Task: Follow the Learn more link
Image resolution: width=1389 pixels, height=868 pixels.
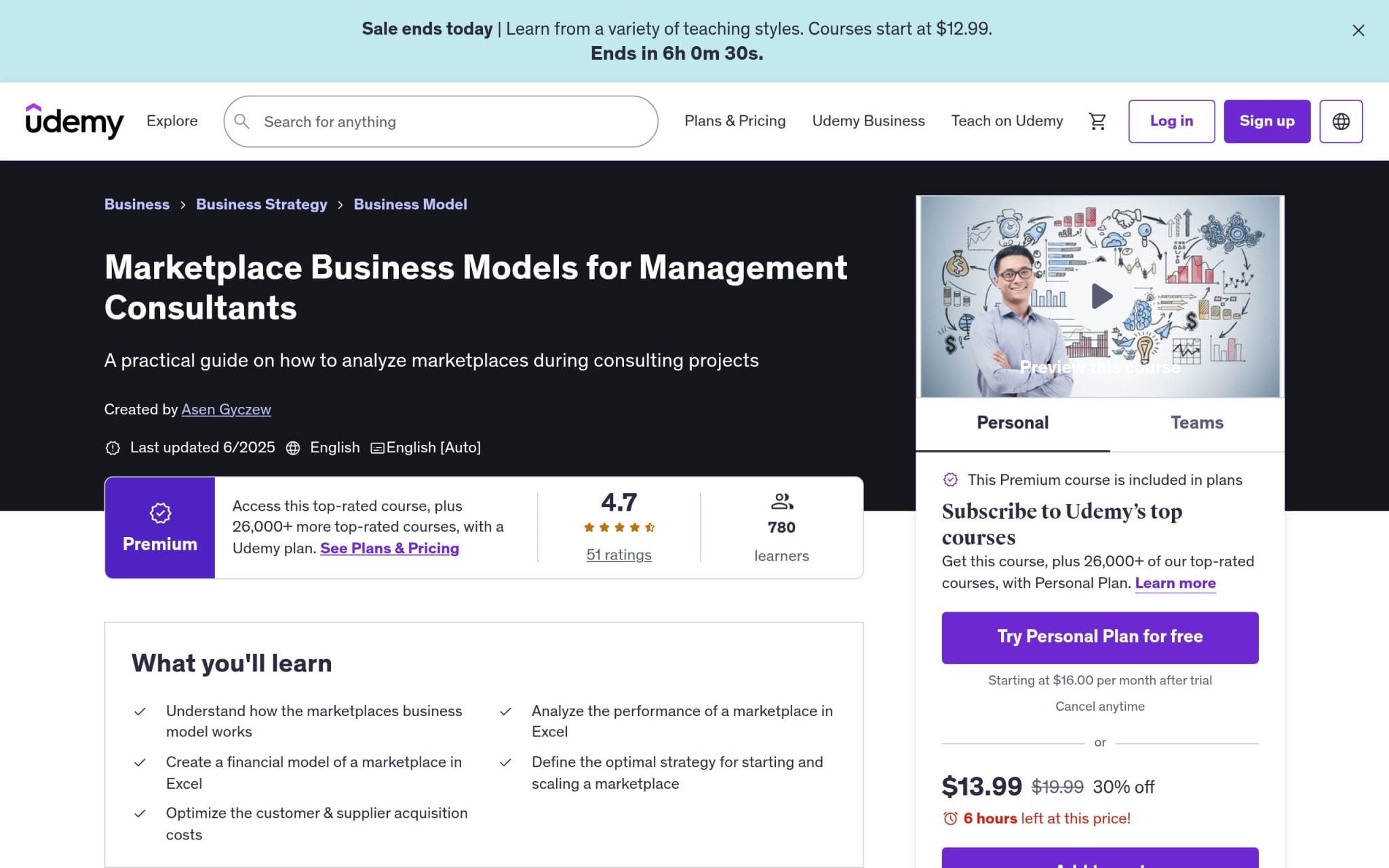Action: pos(1175,583)
